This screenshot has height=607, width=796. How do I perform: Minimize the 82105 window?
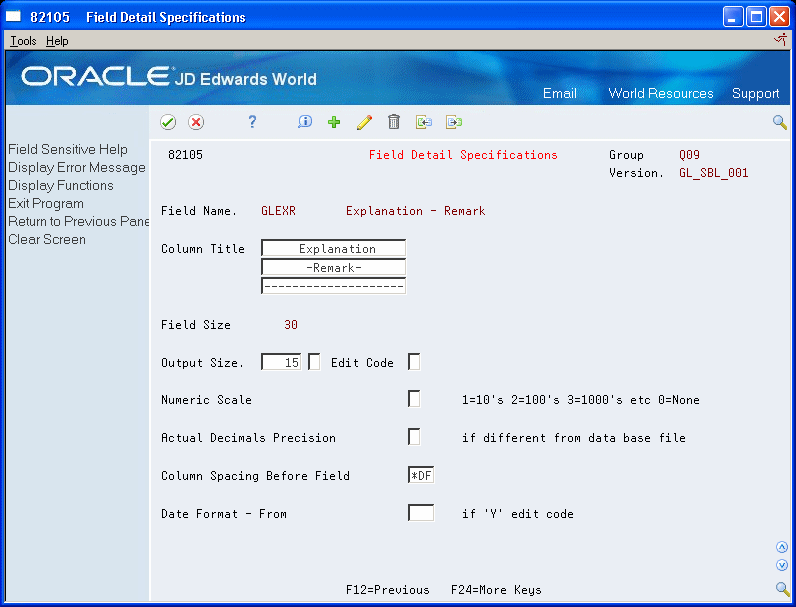pos(733,17)
